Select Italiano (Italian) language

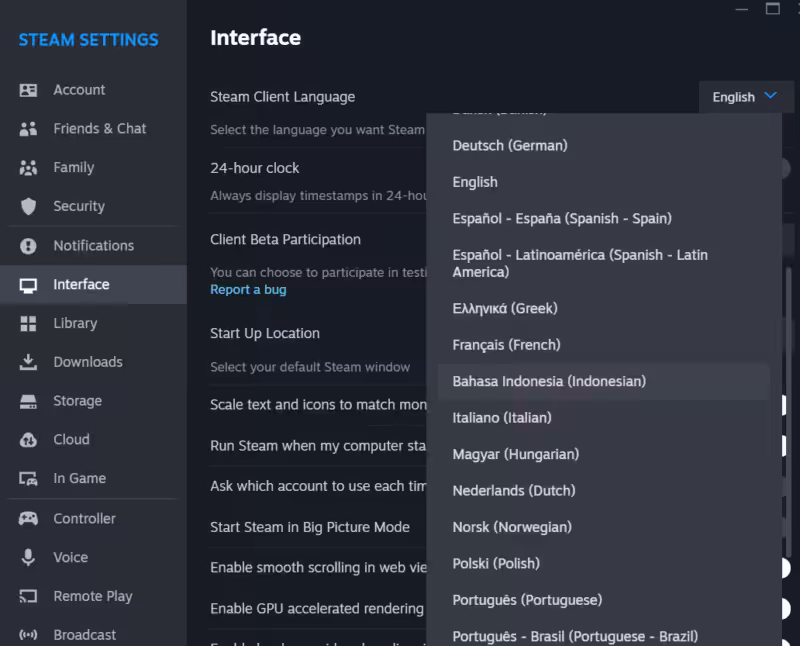(604, 418)
